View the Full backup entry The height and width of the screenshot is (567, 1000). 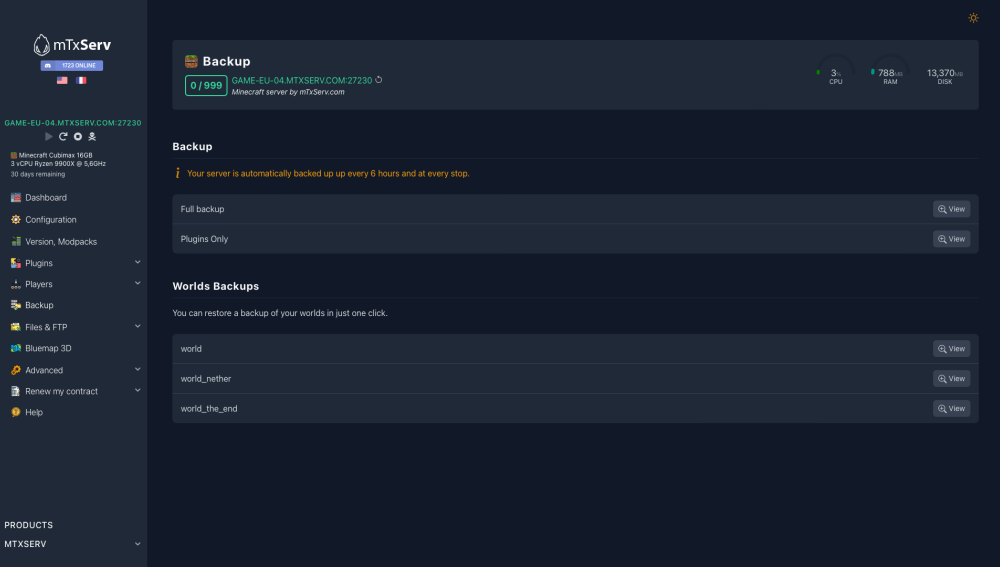coord(951,209)
